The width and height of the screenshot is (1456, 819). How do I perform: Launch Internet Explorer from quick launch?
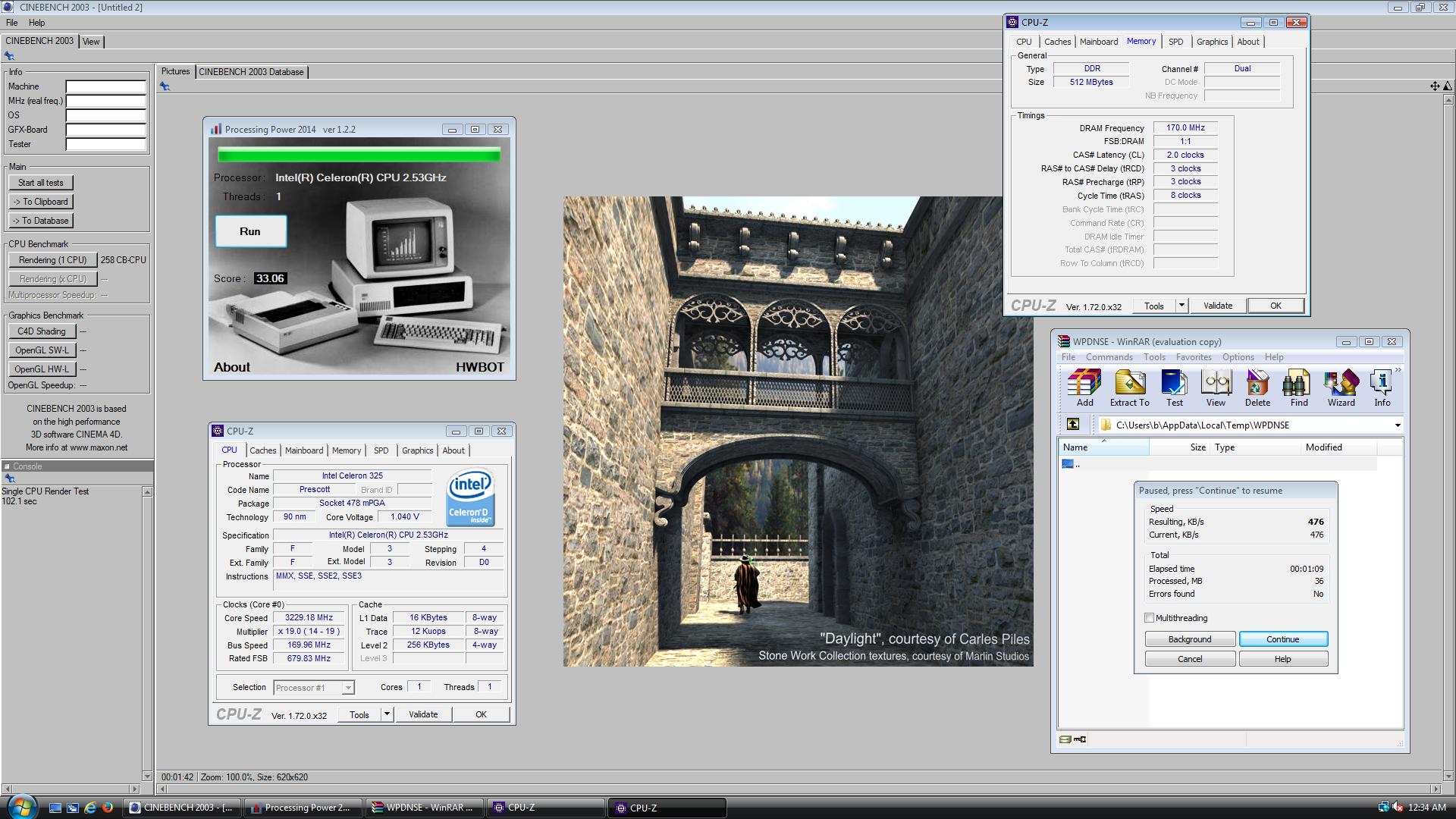pos(90,808)
